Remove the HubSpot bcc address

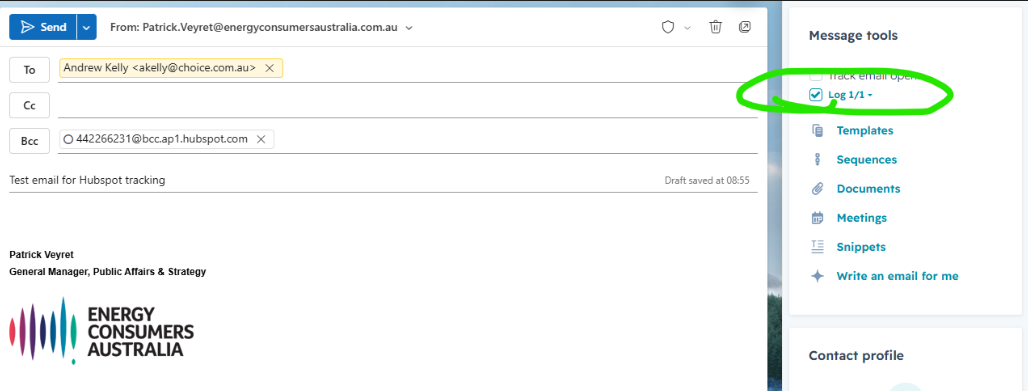click(260, 139)
